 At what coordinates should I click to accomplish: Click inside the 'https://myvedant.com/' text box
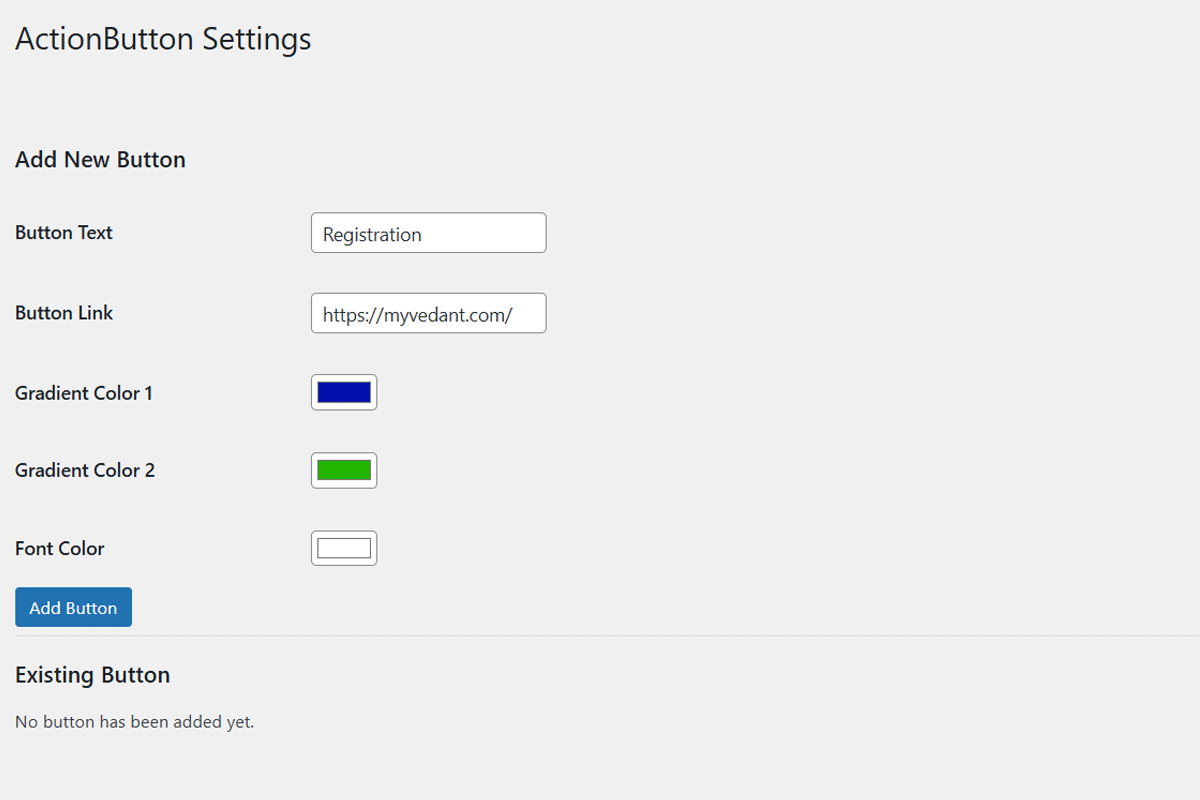point(428,313)
